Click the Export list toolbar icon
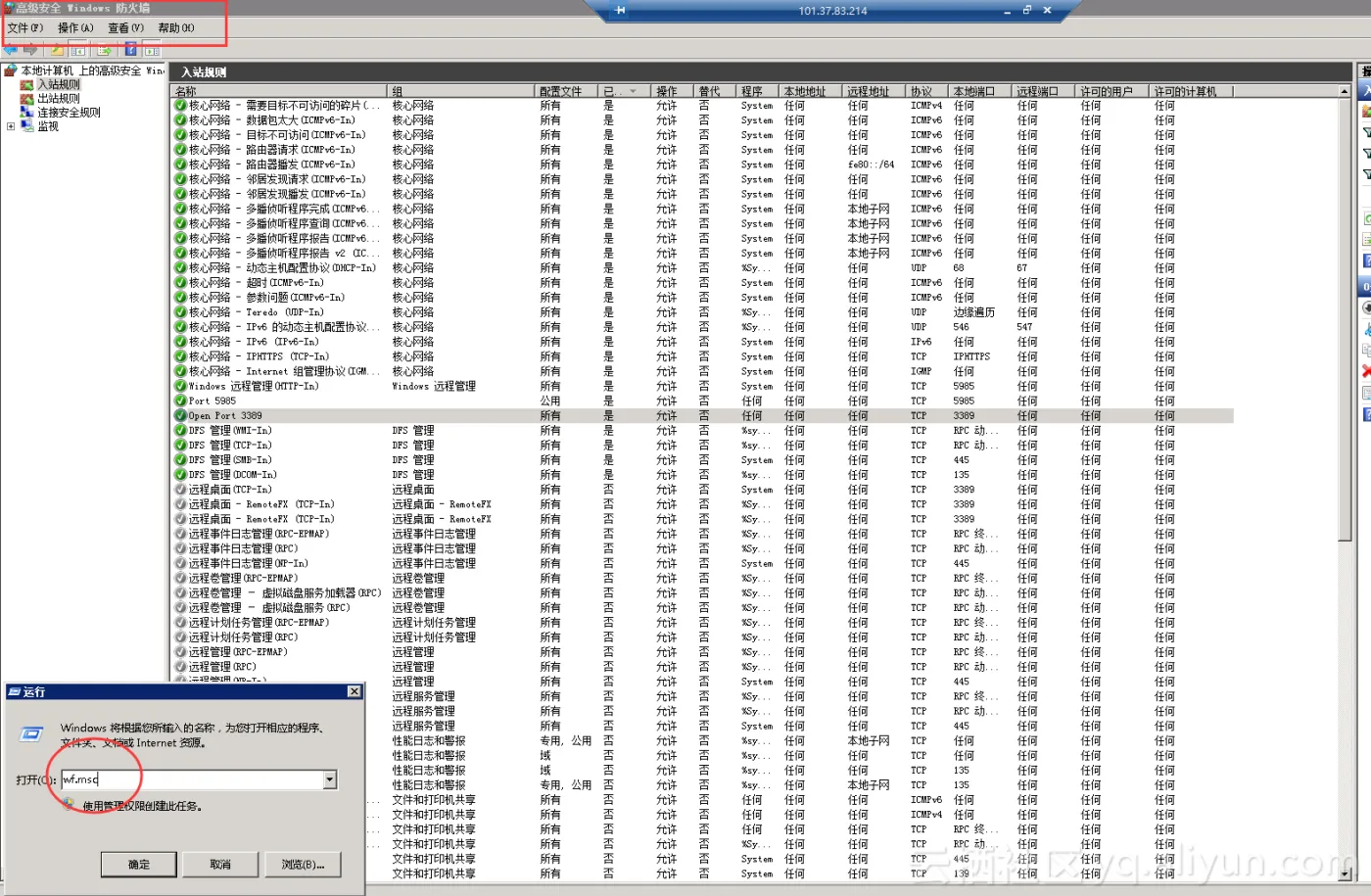 tap(104, 50)
